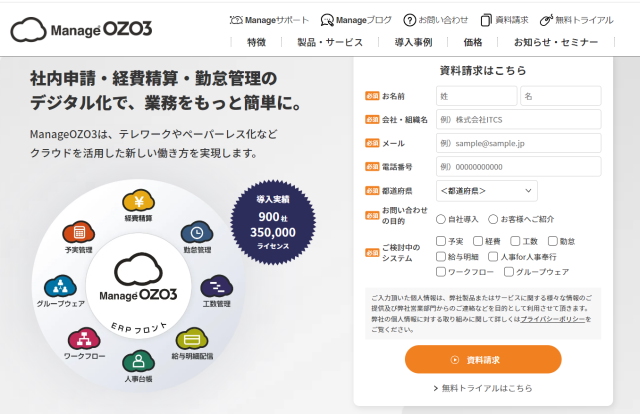Image resolution: width=640 pixels, height=414 pixels.
Task: Check the 勤怠 checkbox
Action: 553,241
